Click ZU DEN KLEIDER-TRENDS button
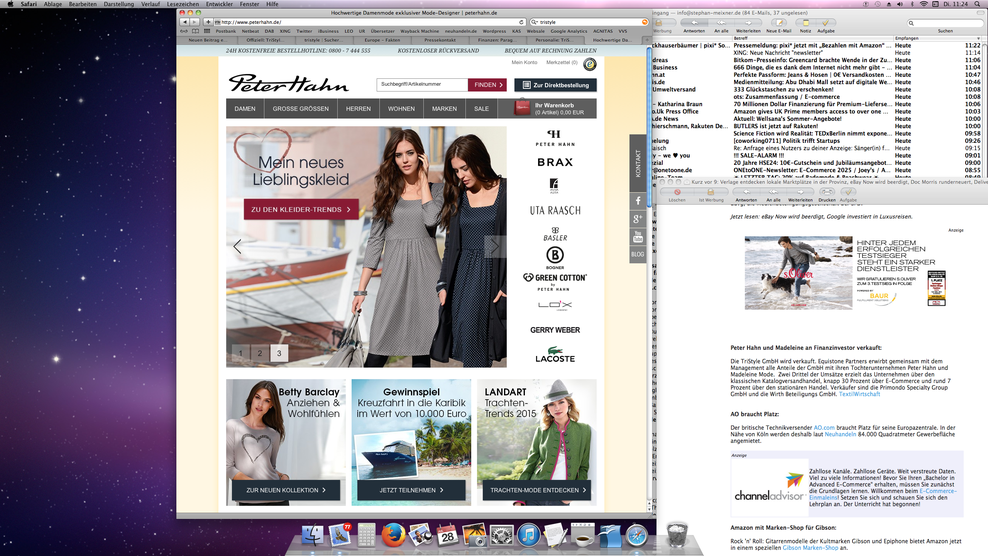This screenshot has width=988, height=556. 301,209
